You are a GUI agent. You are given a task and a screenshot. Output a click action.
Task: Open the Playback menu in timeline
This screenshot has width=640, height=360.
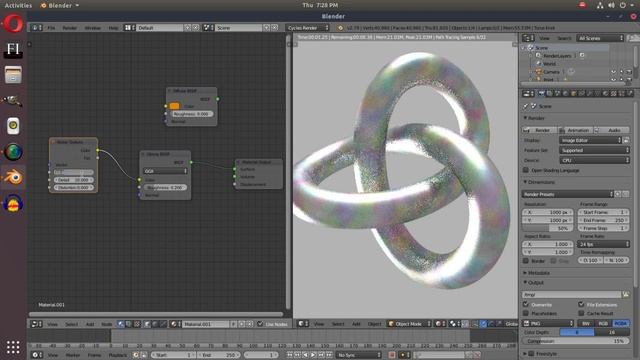(118, 355)
